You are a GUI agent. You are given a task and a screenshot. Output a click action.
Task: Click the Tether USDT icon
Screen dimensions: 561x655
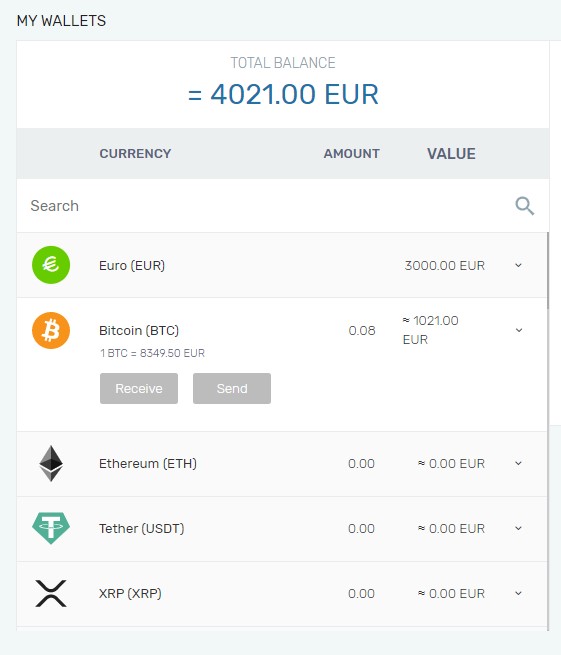point(51,528)
